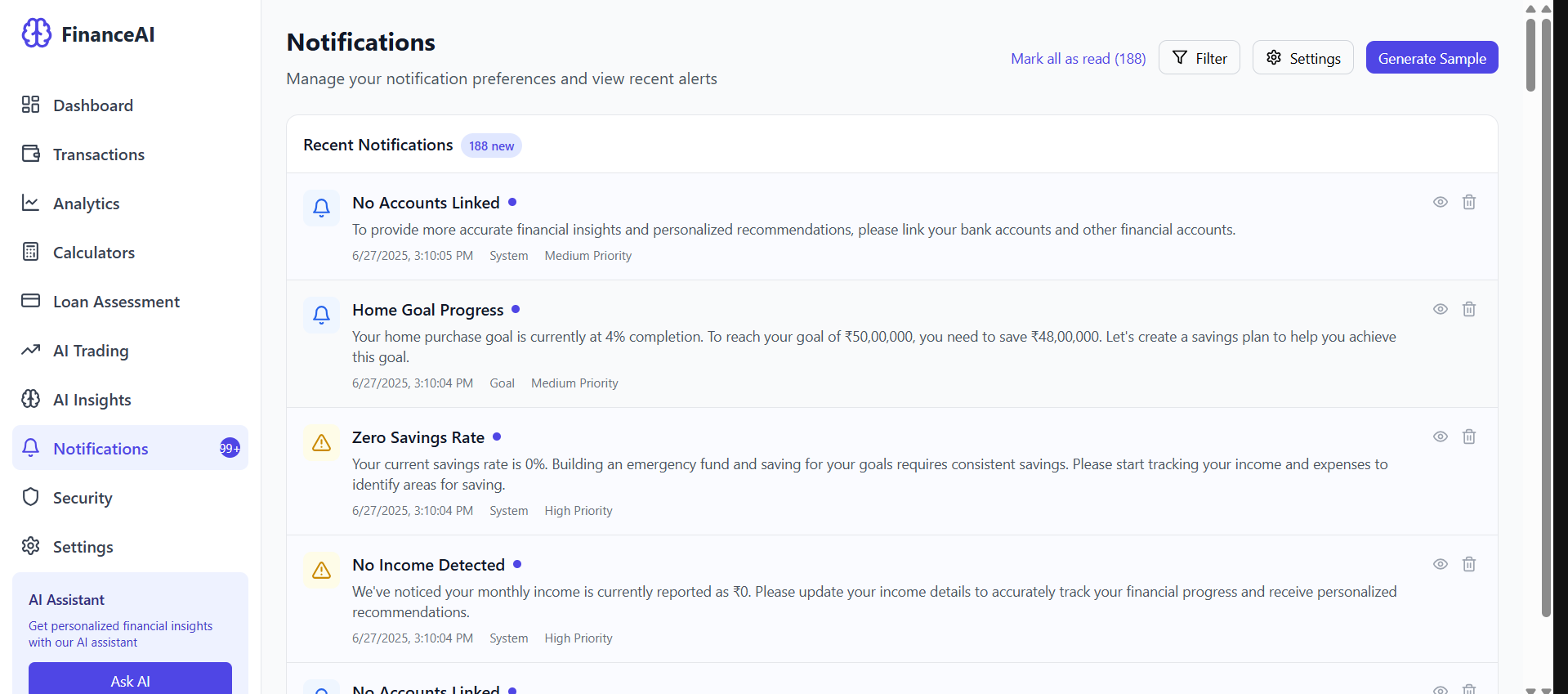Click Medium Priority label on Home Goal Progress
The image size is (1568, 694).
[x=574, y=383]
